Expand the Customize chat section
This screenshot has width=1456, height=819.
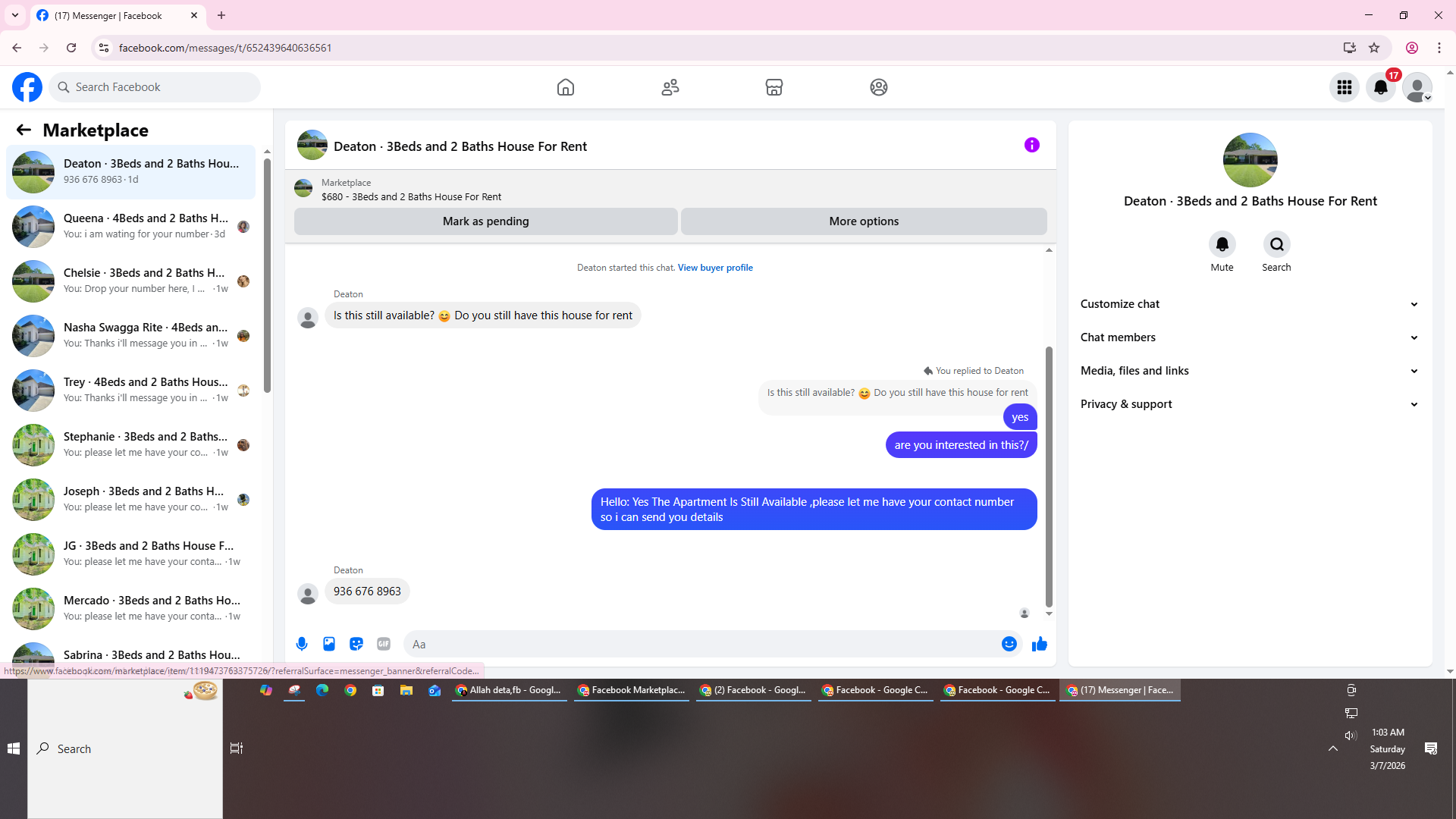coord(1249,304)
